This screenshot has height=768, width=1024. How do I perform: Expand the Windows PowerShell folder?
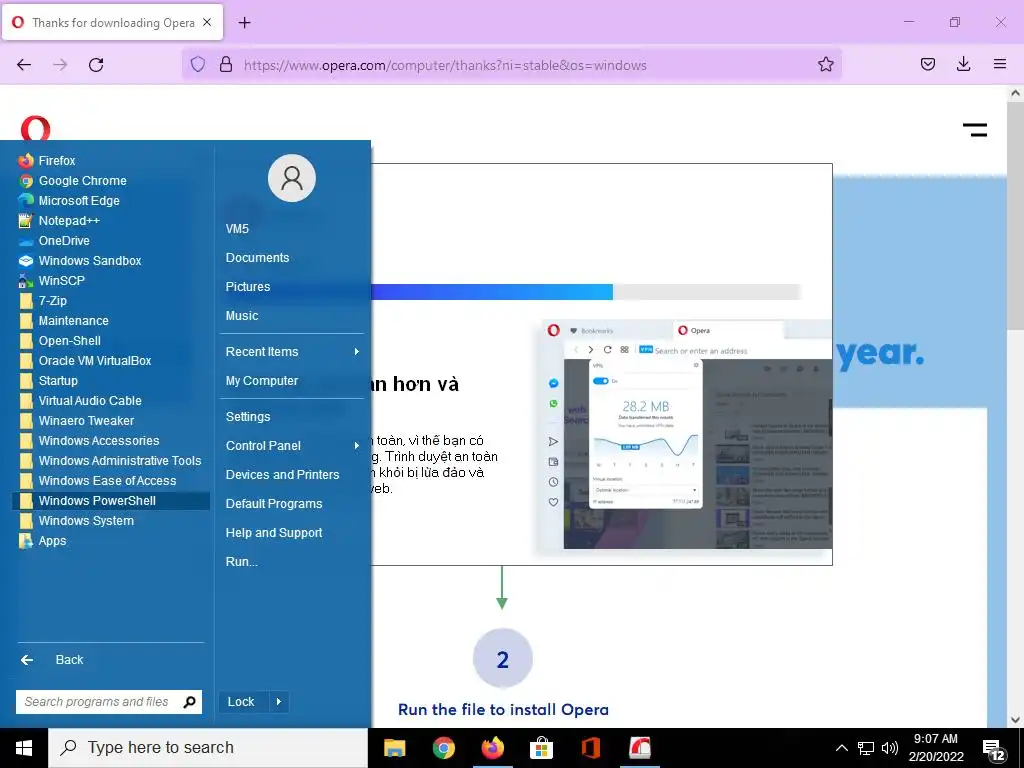pos(111,501)
